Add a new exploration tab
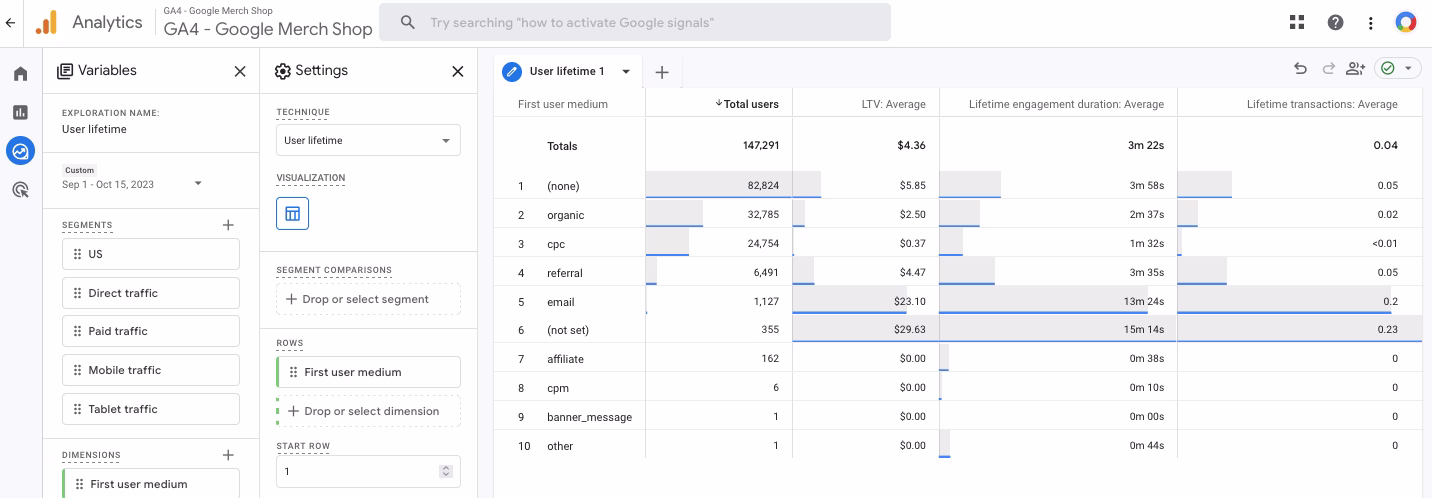The image size is (1432, 498). pyautogui.click(x=661, y=72)
